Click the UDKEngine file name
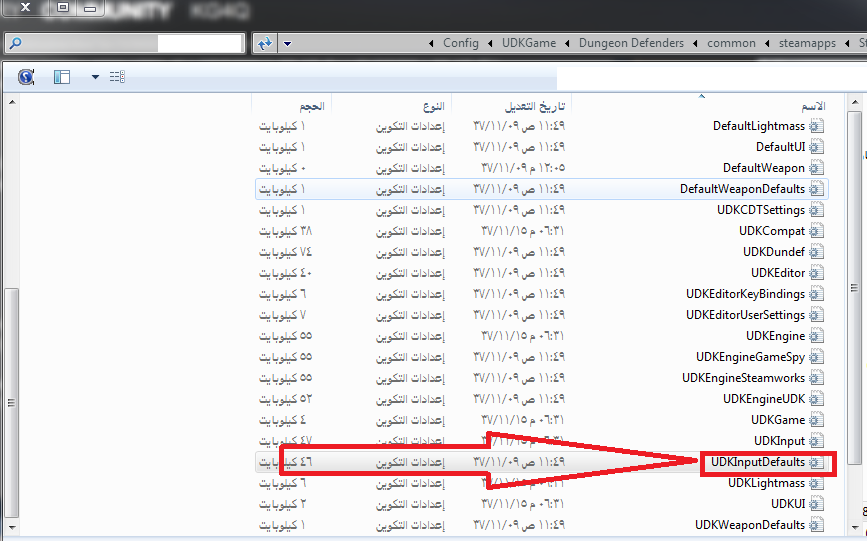This screenshot has height=541, width=867. coord(775,336)
